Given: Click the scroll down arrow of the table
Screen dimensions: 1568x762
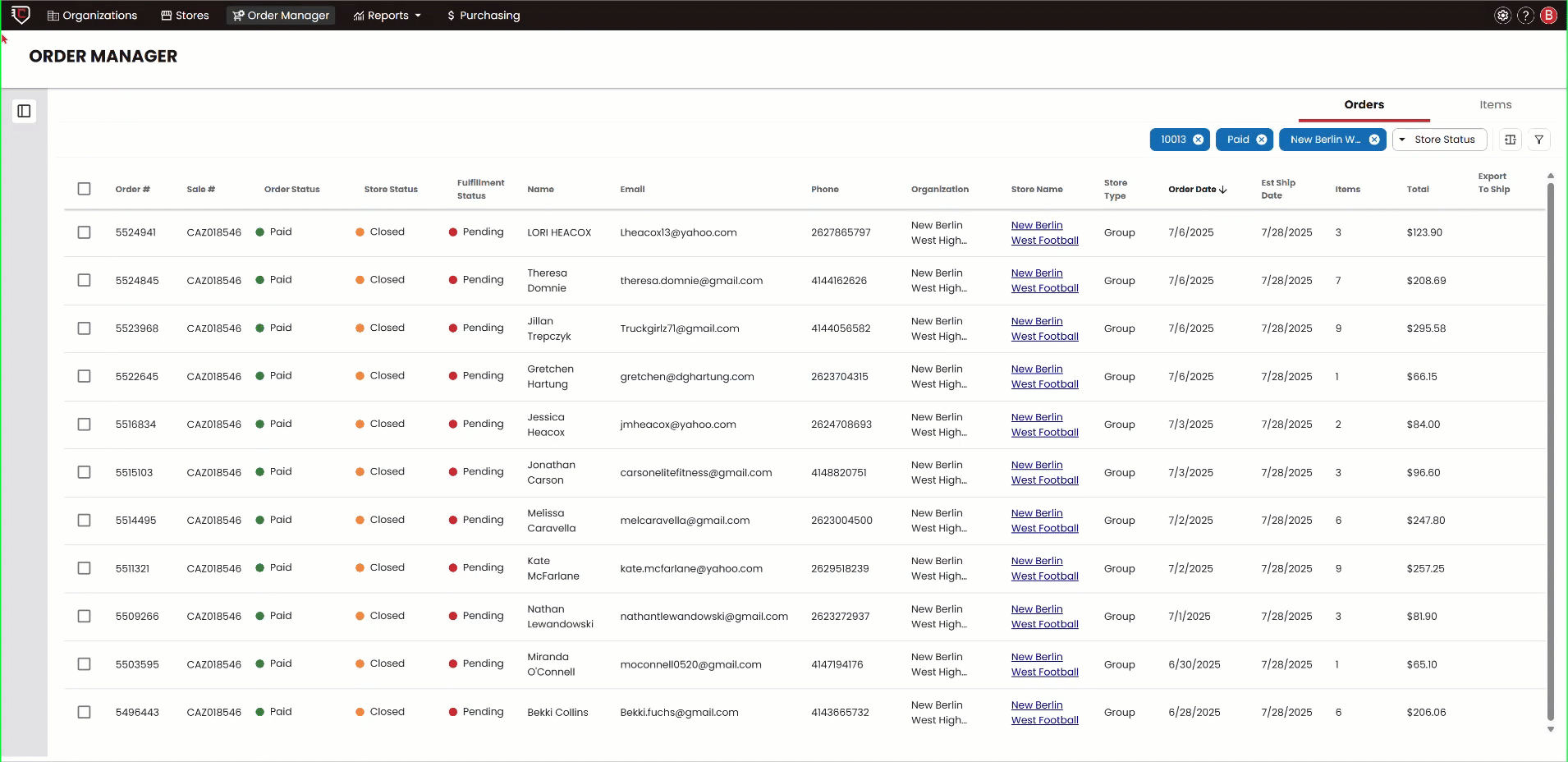Looking at the screenshot, I should tap(1550, 729).
